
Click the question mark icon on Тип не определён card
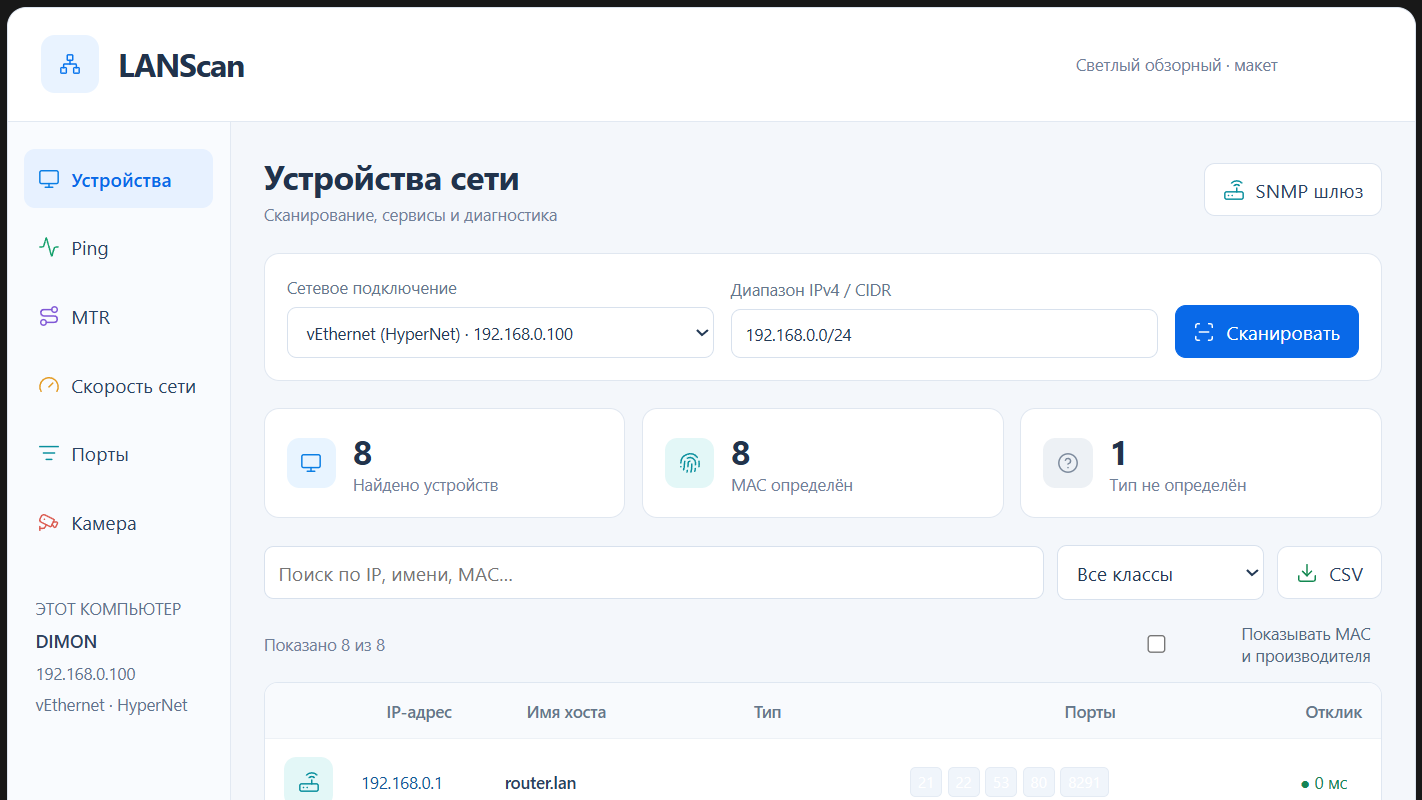point(1067,463)
